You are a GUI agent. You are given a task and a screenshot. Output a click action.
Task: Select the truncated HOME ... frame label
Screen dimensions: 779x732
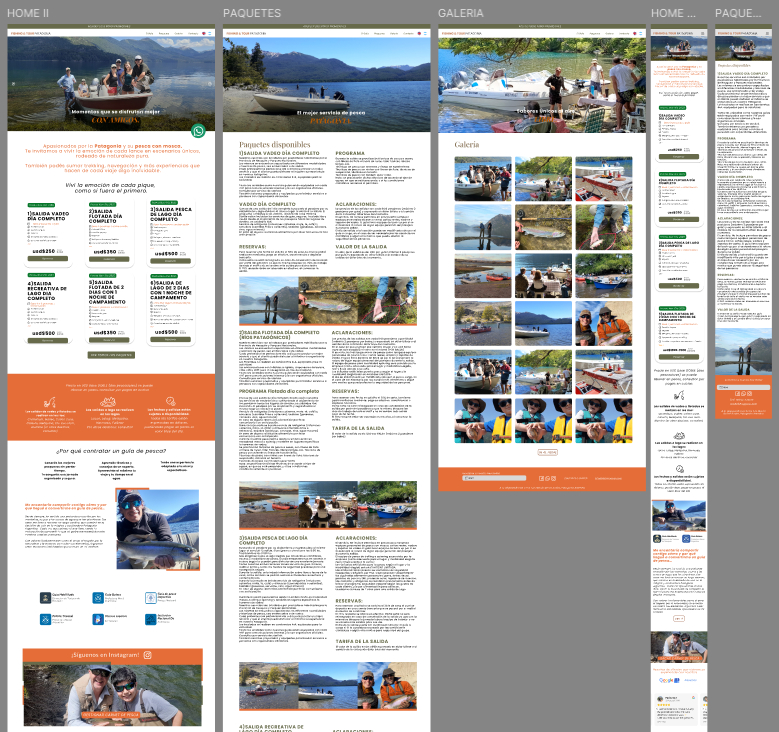pyautogui.click(x=673, y=13)
